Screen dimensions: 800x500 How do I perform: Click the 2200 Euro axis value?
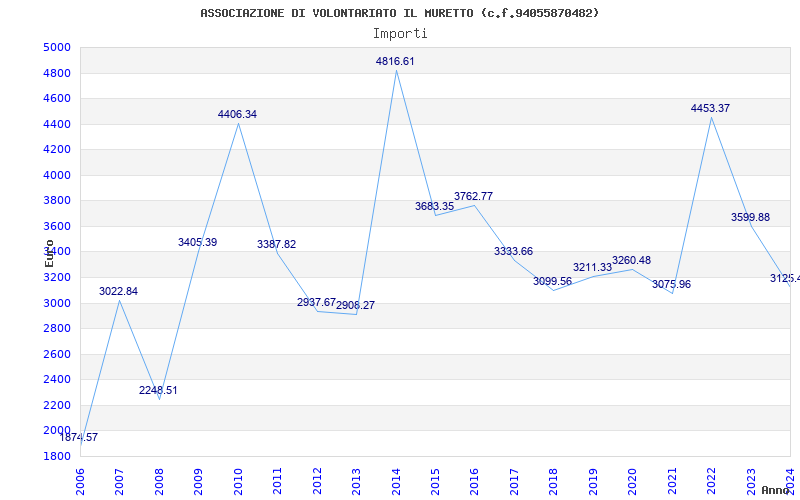pos(57,406)
